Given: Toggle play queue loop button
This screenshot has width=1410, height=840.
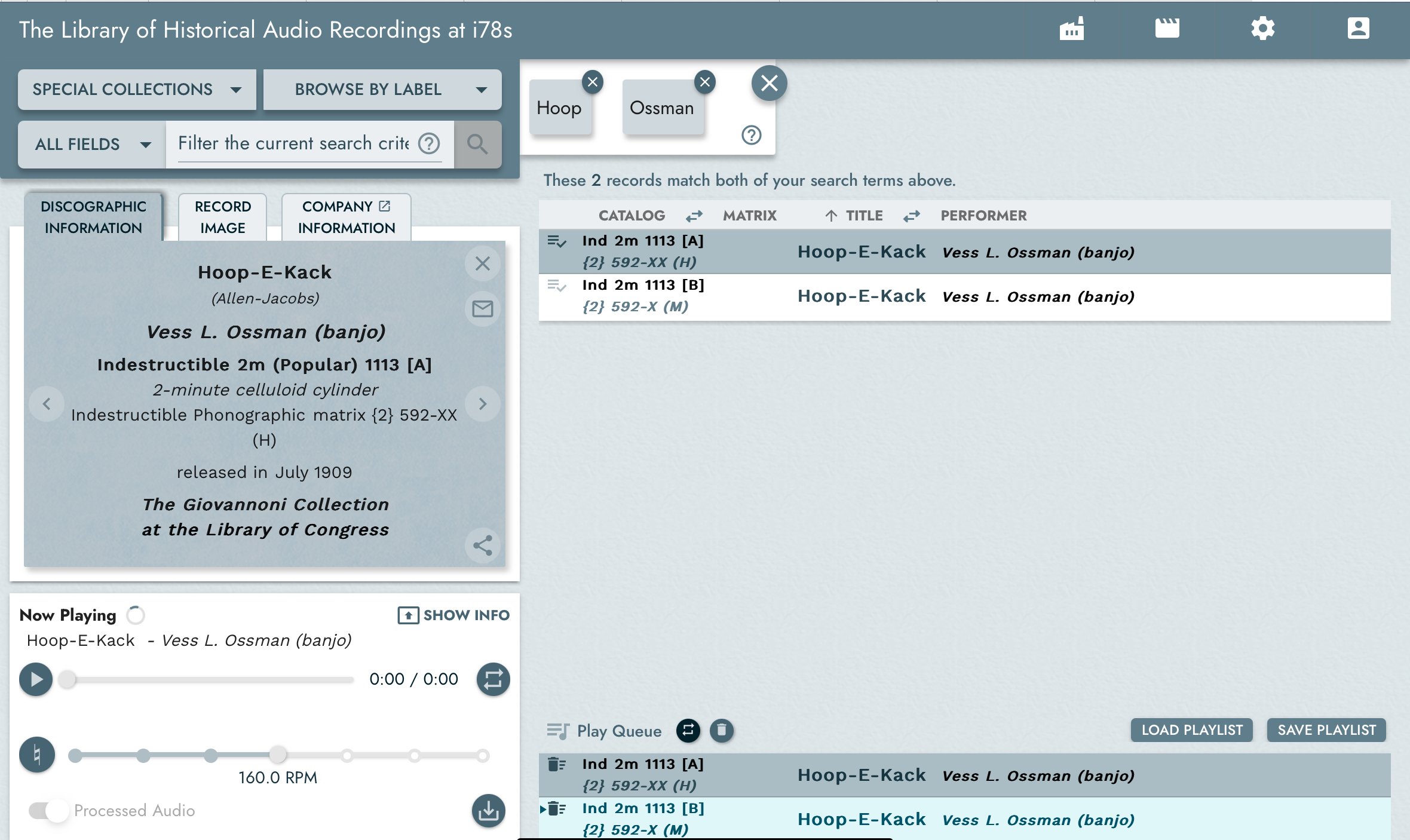Looking at the screenshot, I should tap(688, 730).
